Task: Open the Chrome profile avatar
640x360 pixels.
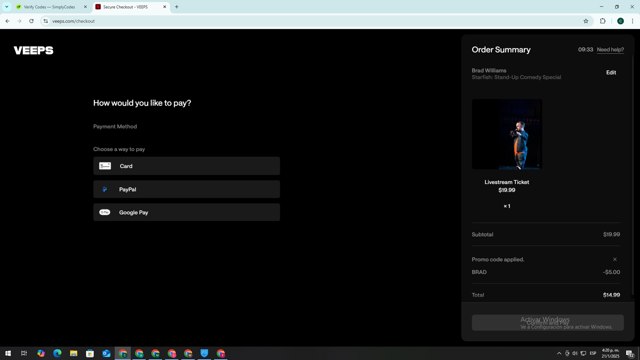Action: (620, 21)
